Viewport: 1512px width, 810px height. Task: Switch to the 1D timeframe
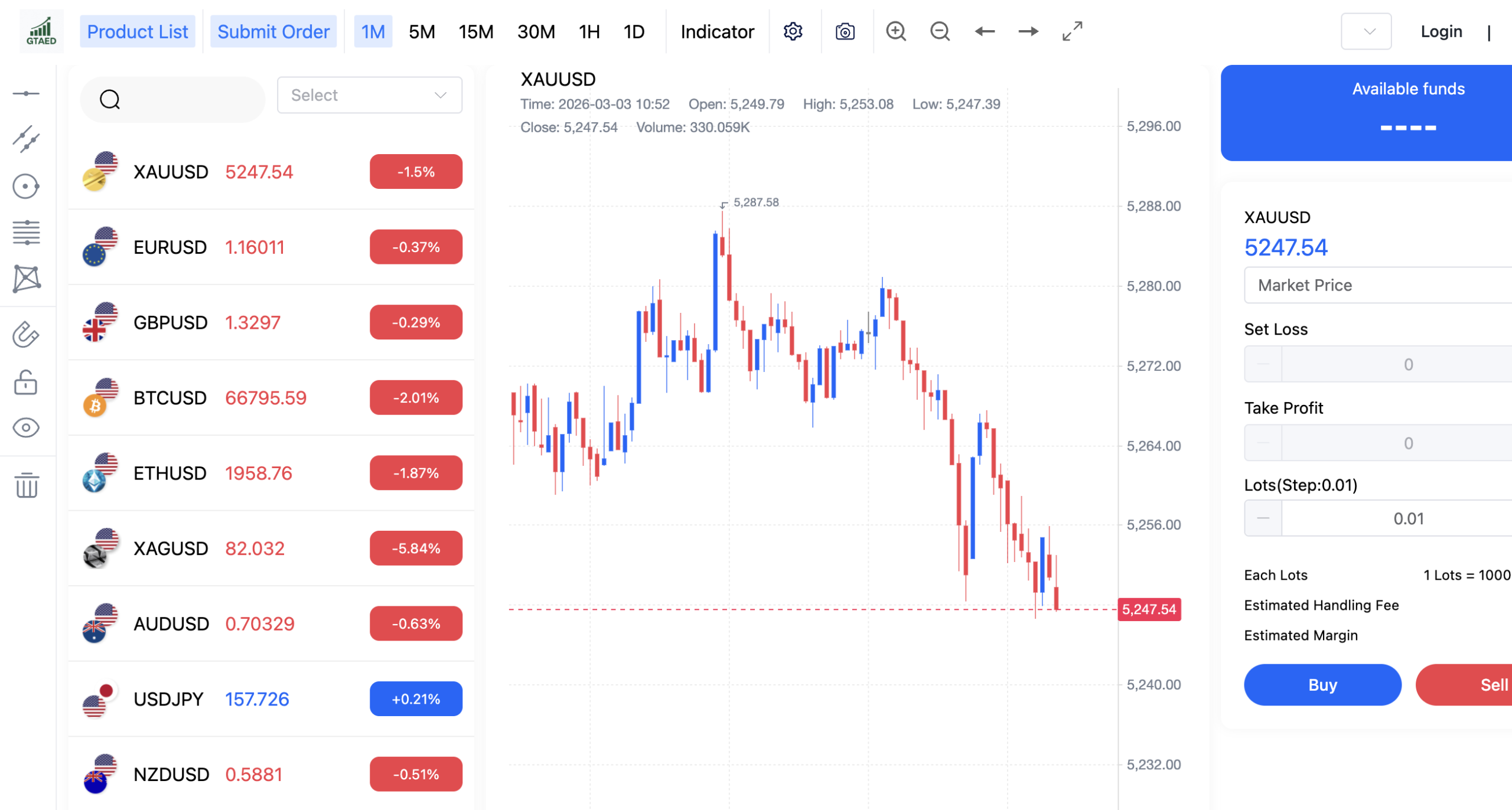634,31
